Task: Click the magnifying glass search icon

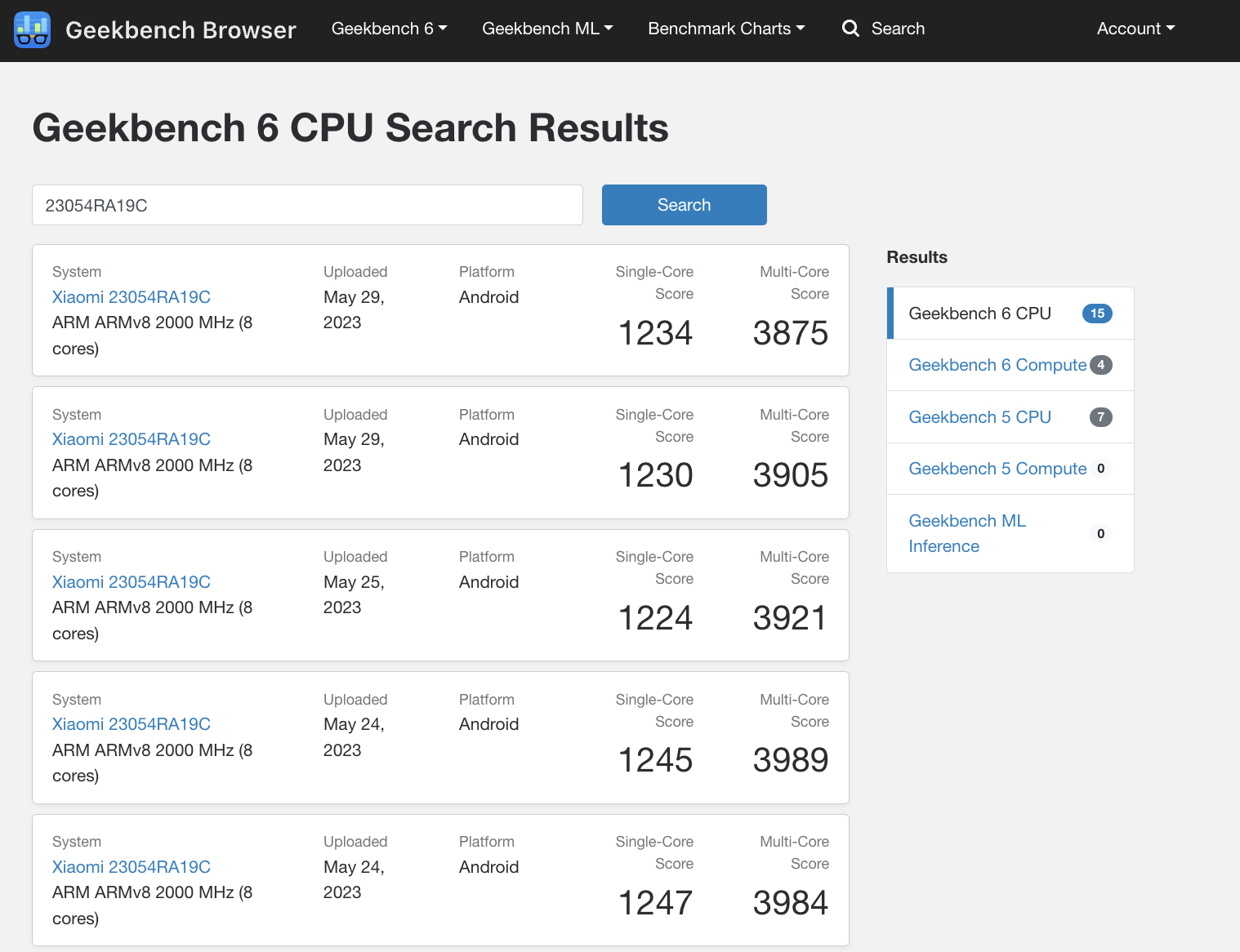Action: 850,29
